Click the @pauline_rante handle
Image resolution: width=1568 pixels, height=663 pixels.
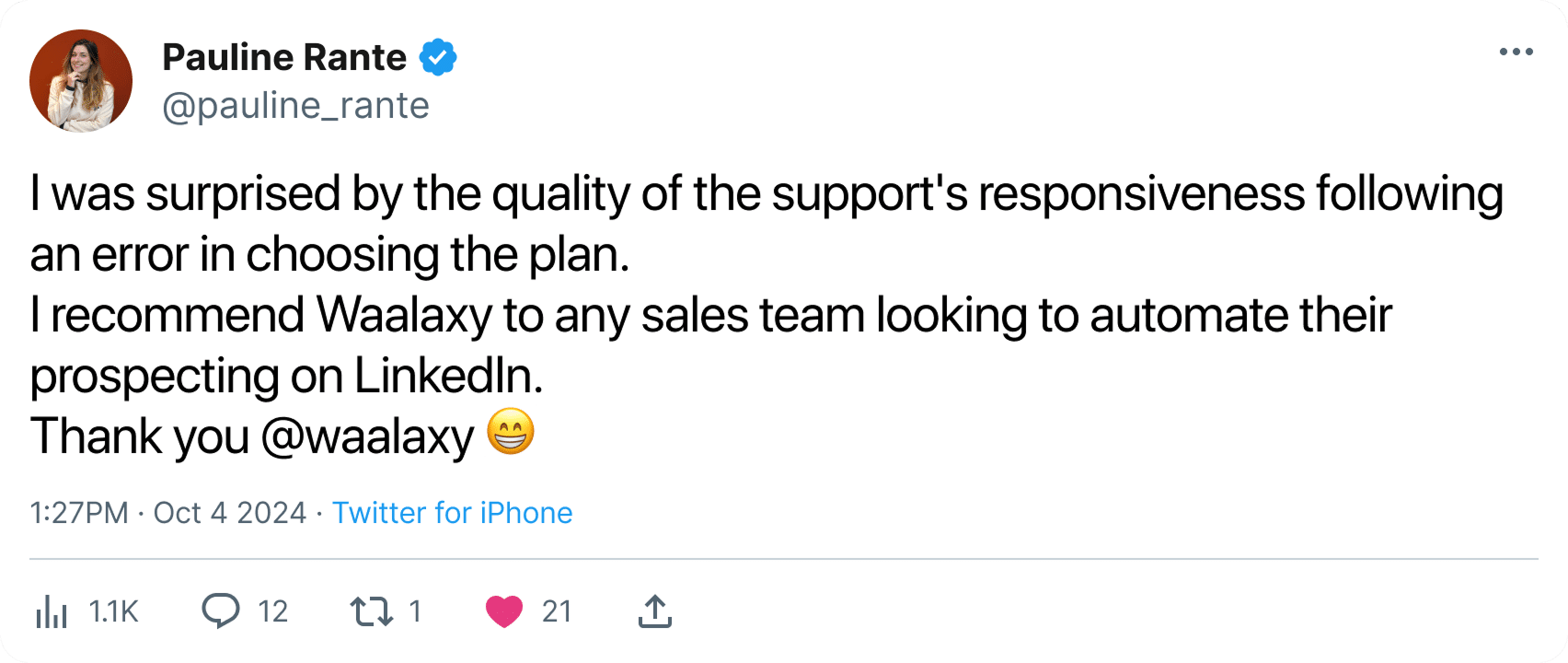295,106
